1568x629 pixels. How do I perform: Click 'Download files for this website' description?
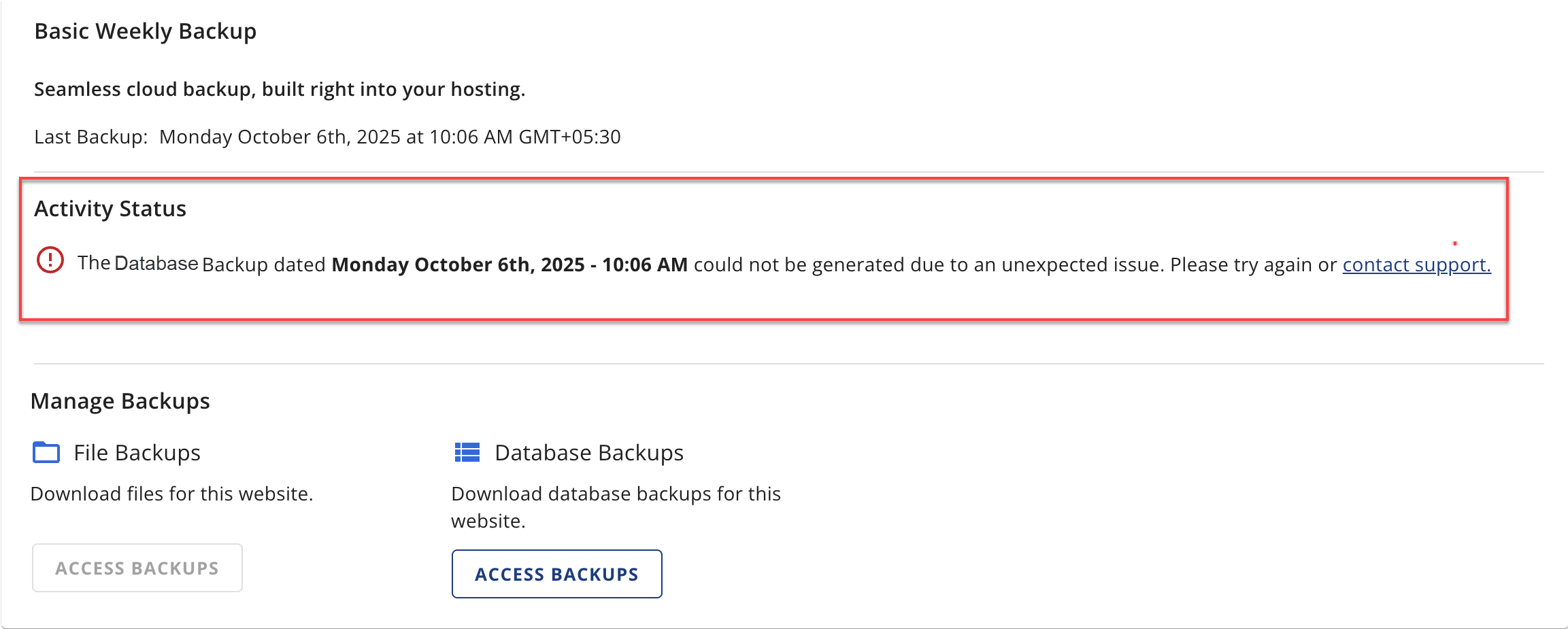pyautogui.click(x=171, y=494)
